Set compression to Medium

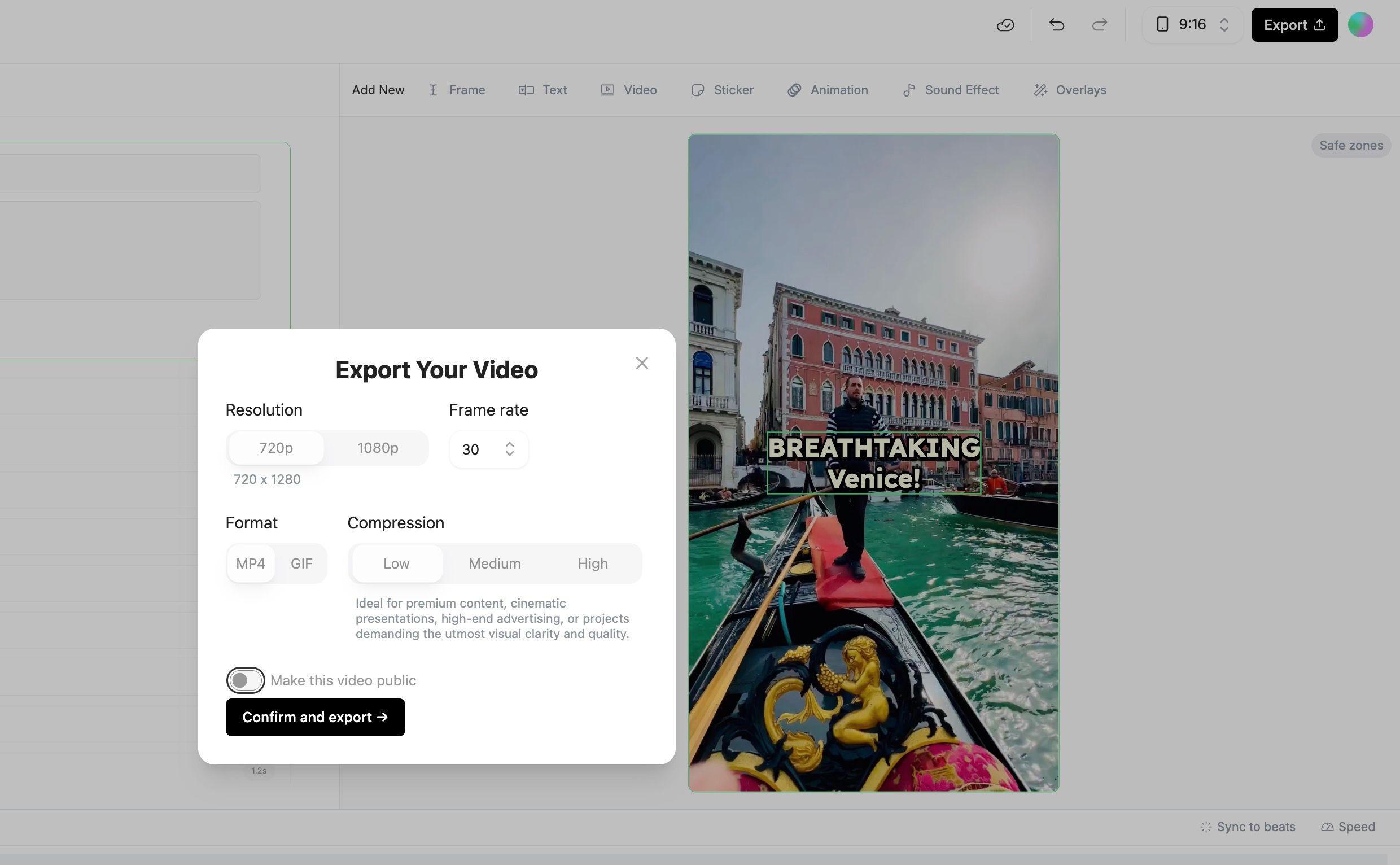point(494,563)
